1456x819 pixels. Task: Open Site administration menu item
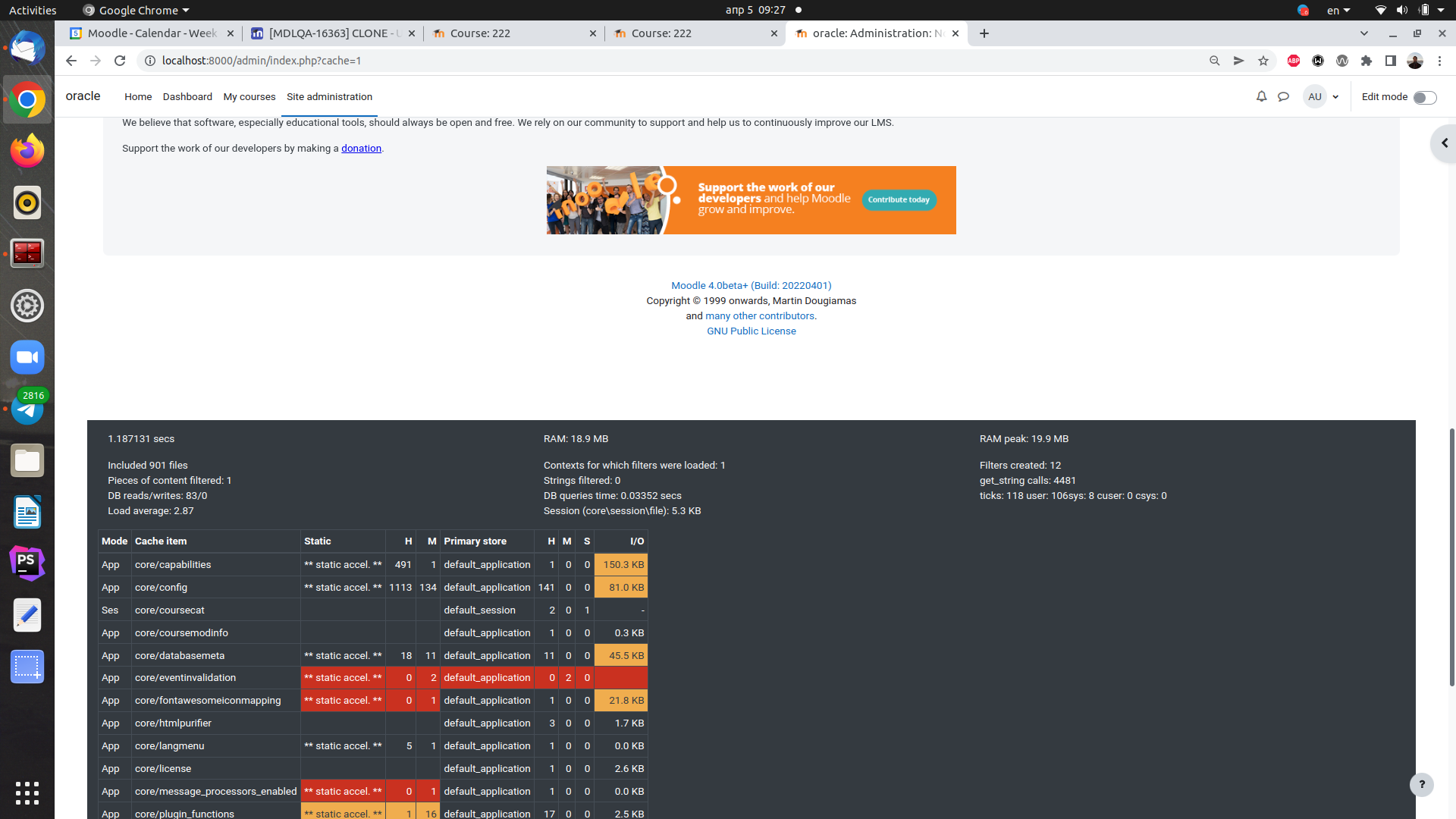329,96
